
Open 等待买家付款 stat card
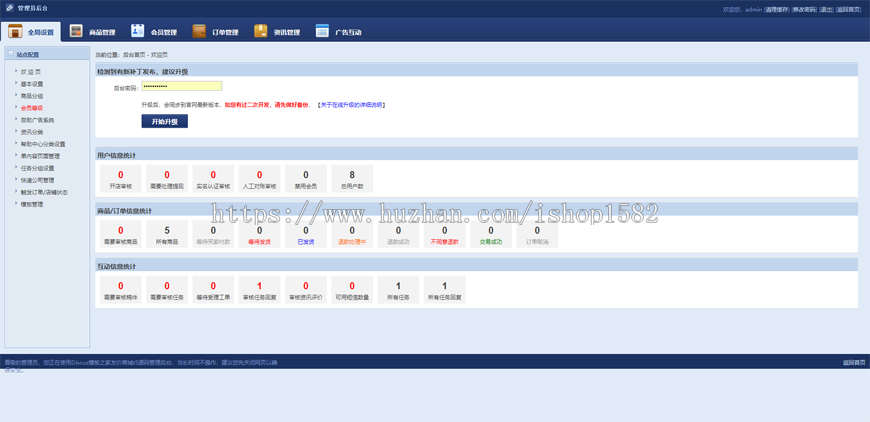point(213,234)
